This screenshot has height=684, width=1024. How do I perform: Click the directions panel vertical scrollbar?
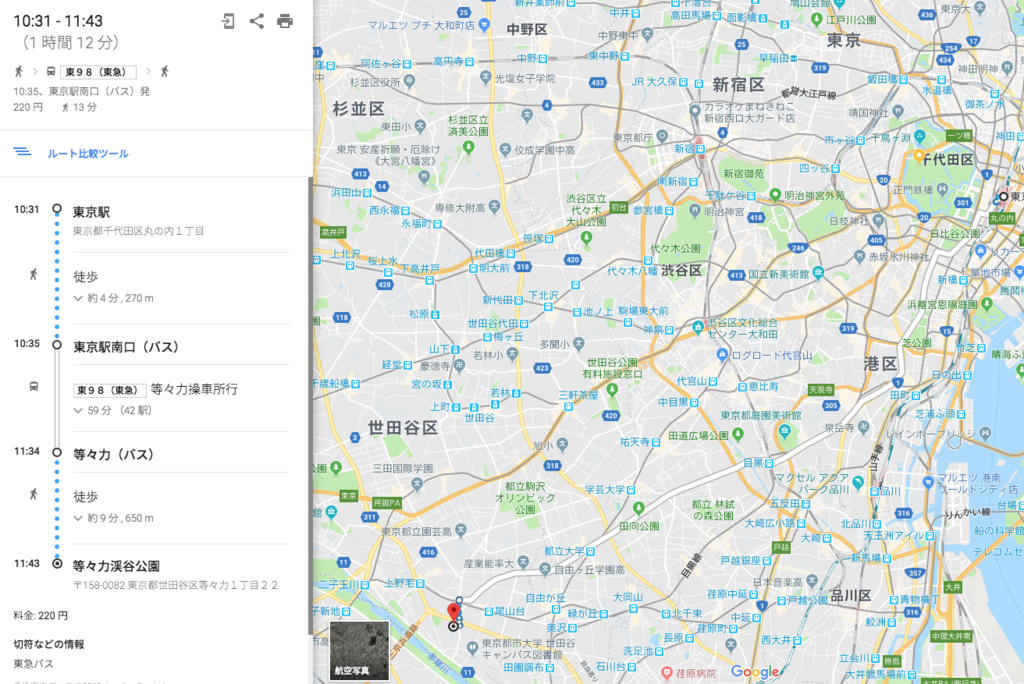click(310, 405)
